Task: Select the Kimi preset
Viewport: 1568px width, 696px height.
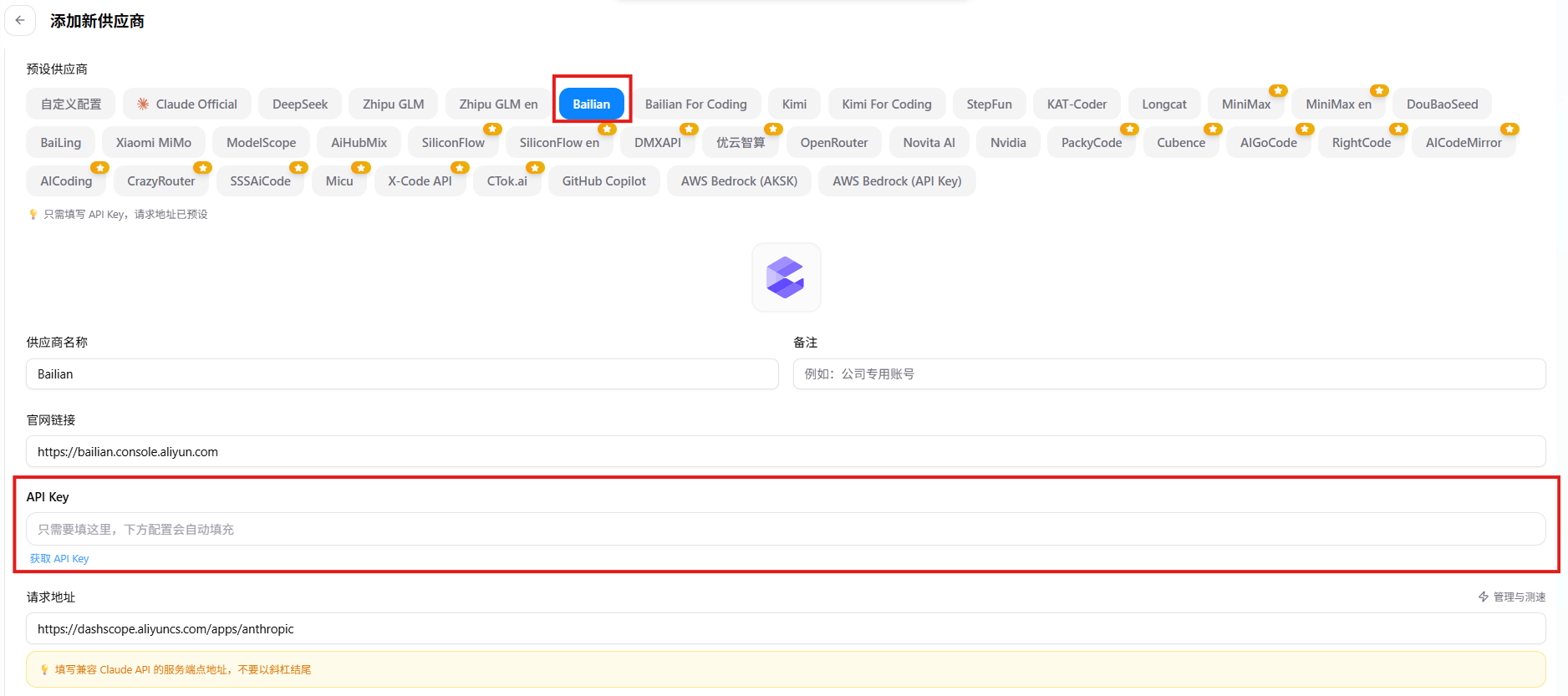Action: click(795, 104)
